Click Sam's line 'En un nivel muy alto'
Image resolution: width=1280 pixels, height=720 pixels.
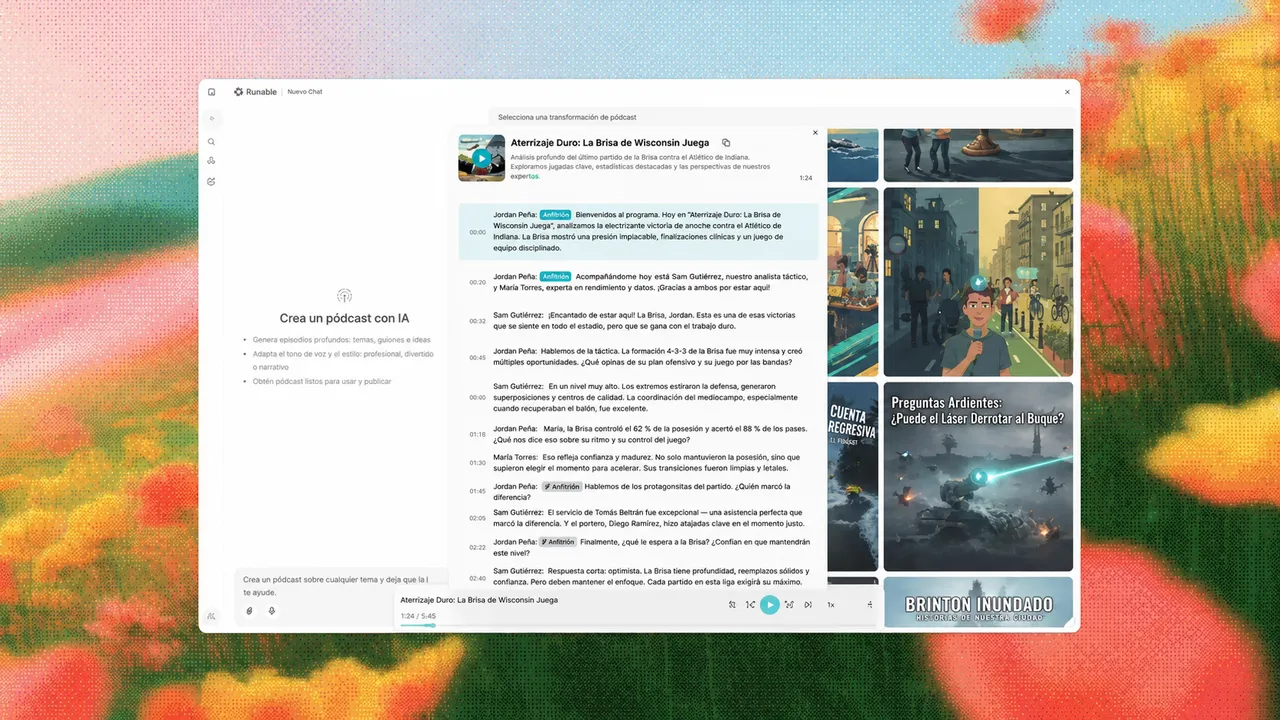[x=646, y=397]
